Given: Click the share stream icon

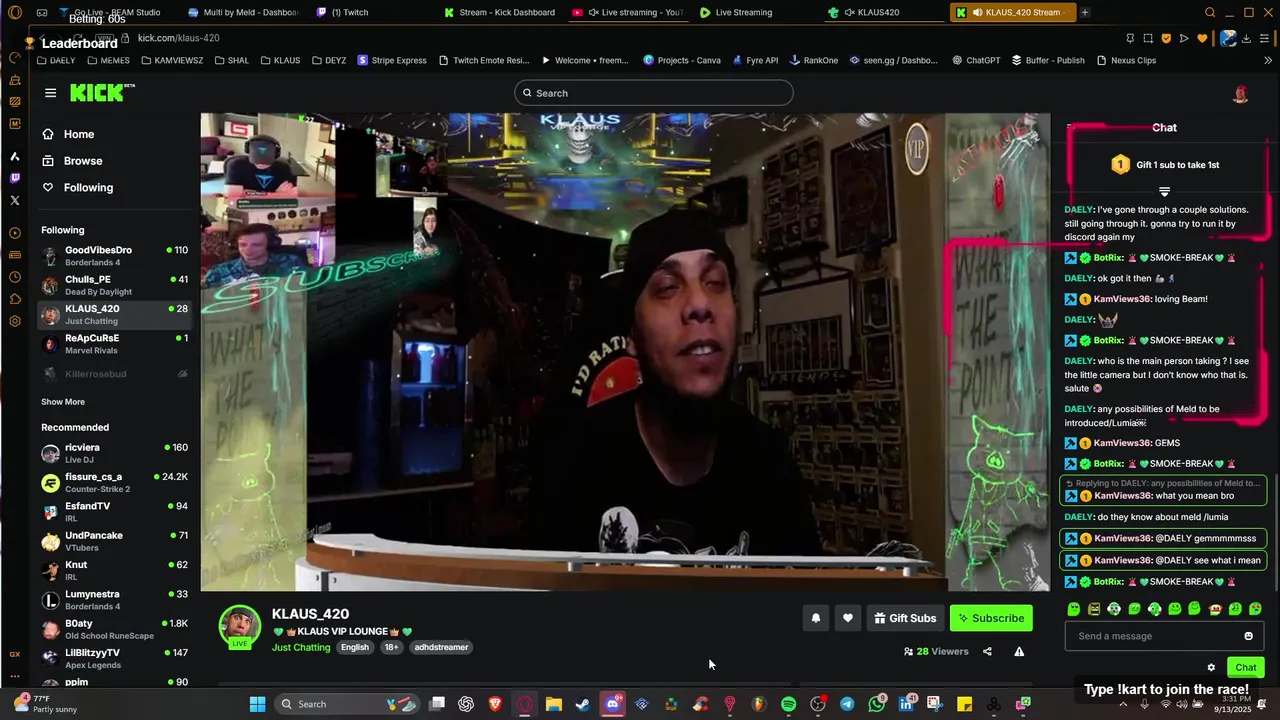Looking at the screenshot, I should click(987, 651).
